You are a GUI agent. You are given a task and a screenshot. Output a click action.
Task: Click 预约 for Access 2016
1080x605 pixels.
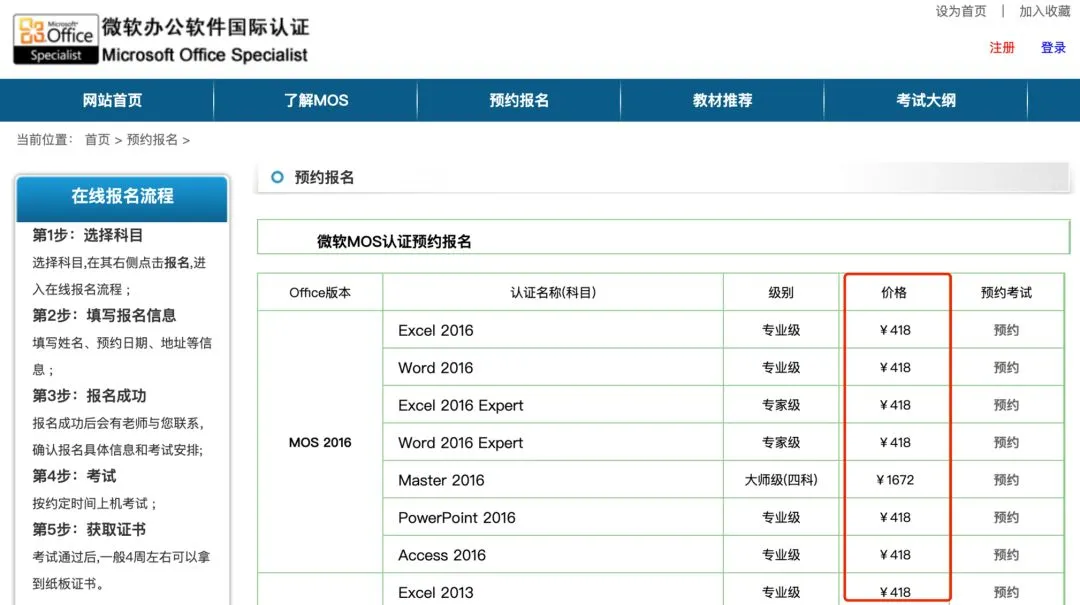1006,555
